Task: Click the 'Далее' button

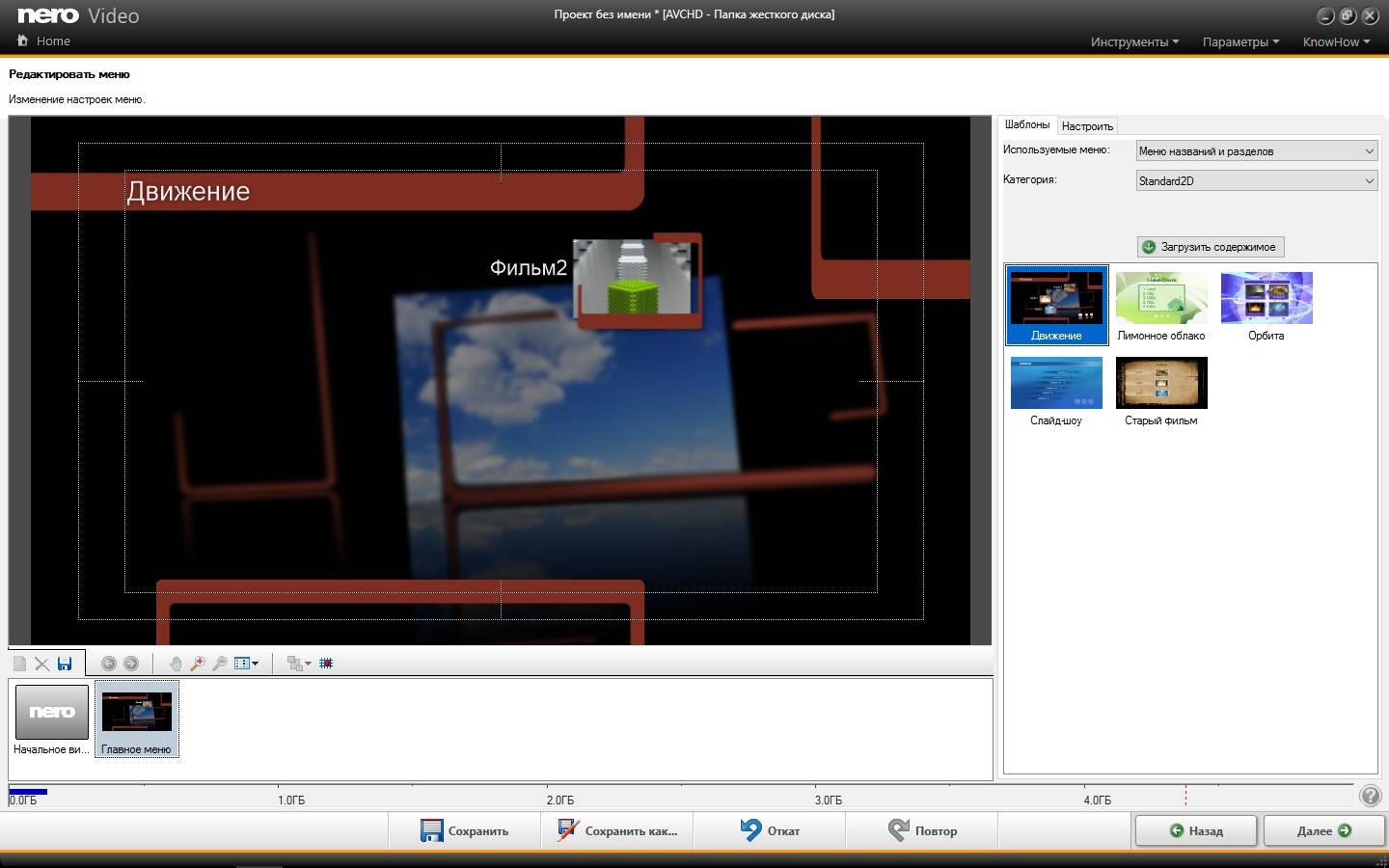Action: point(1323,830)
